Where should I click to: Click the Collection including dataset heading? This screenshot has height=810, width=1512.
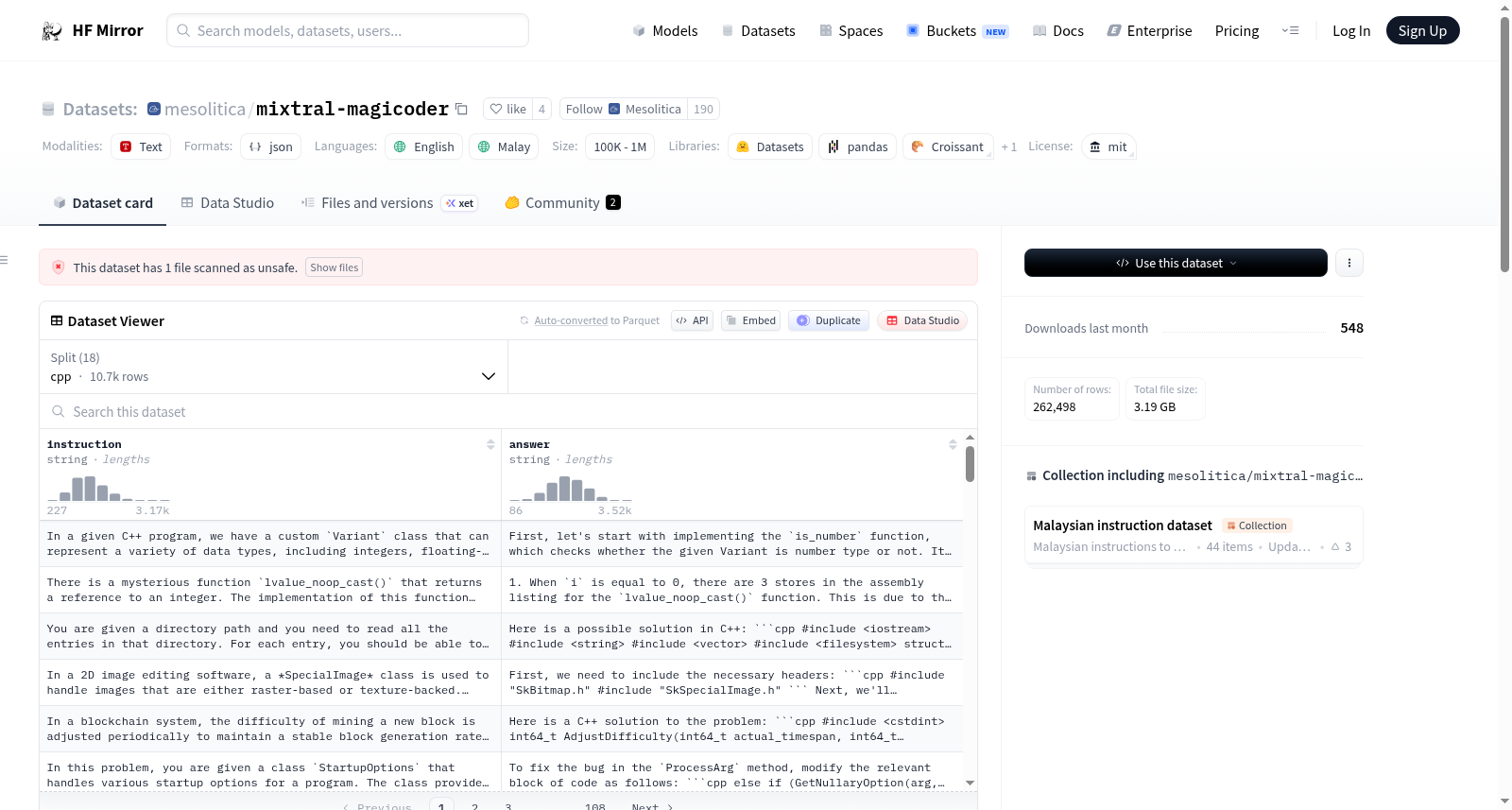pos(1194,475)
